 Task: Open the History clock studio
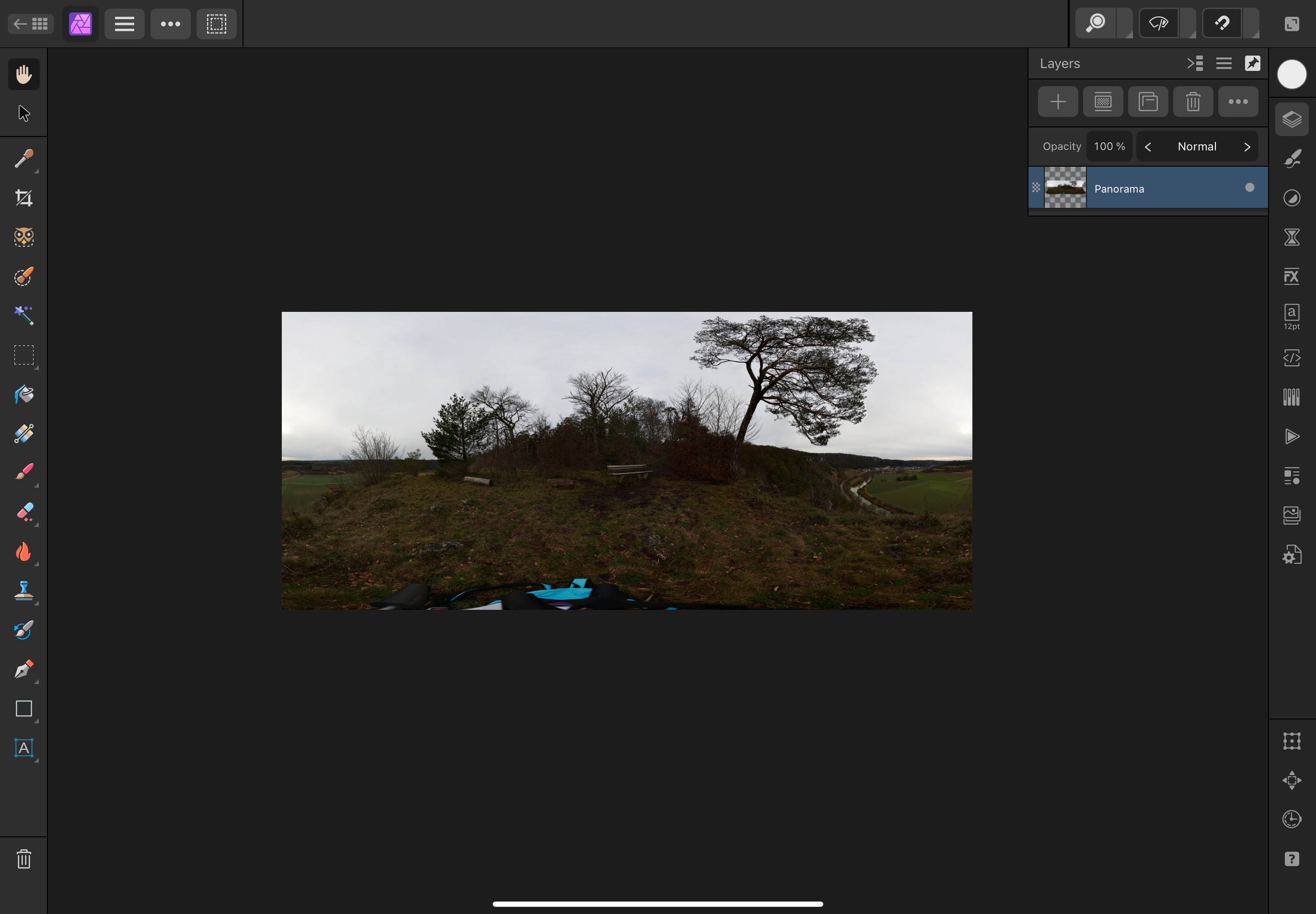coord(1292,820)
